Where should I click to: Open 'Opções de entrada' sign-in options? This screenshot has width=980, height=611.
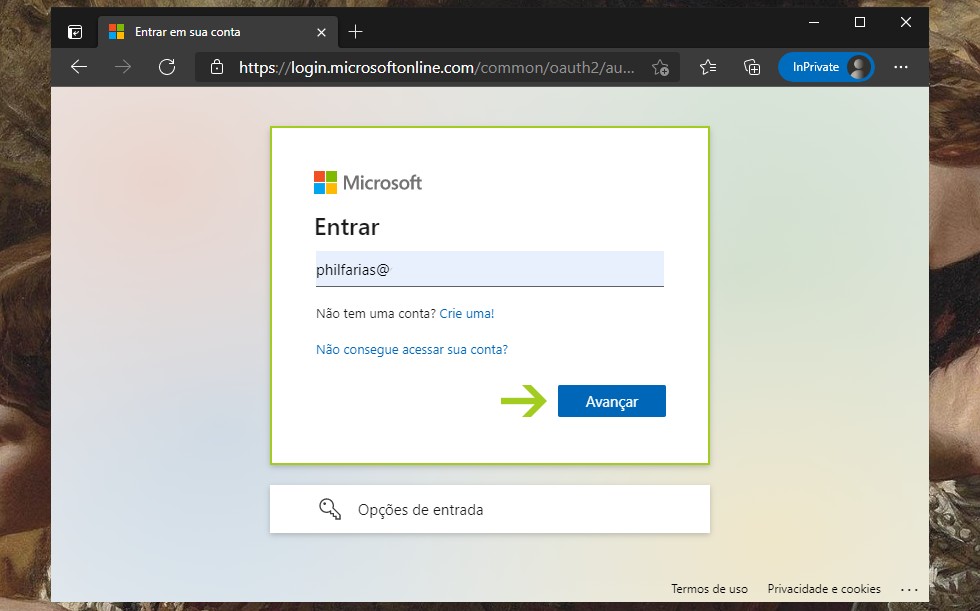tap(489, 509)
